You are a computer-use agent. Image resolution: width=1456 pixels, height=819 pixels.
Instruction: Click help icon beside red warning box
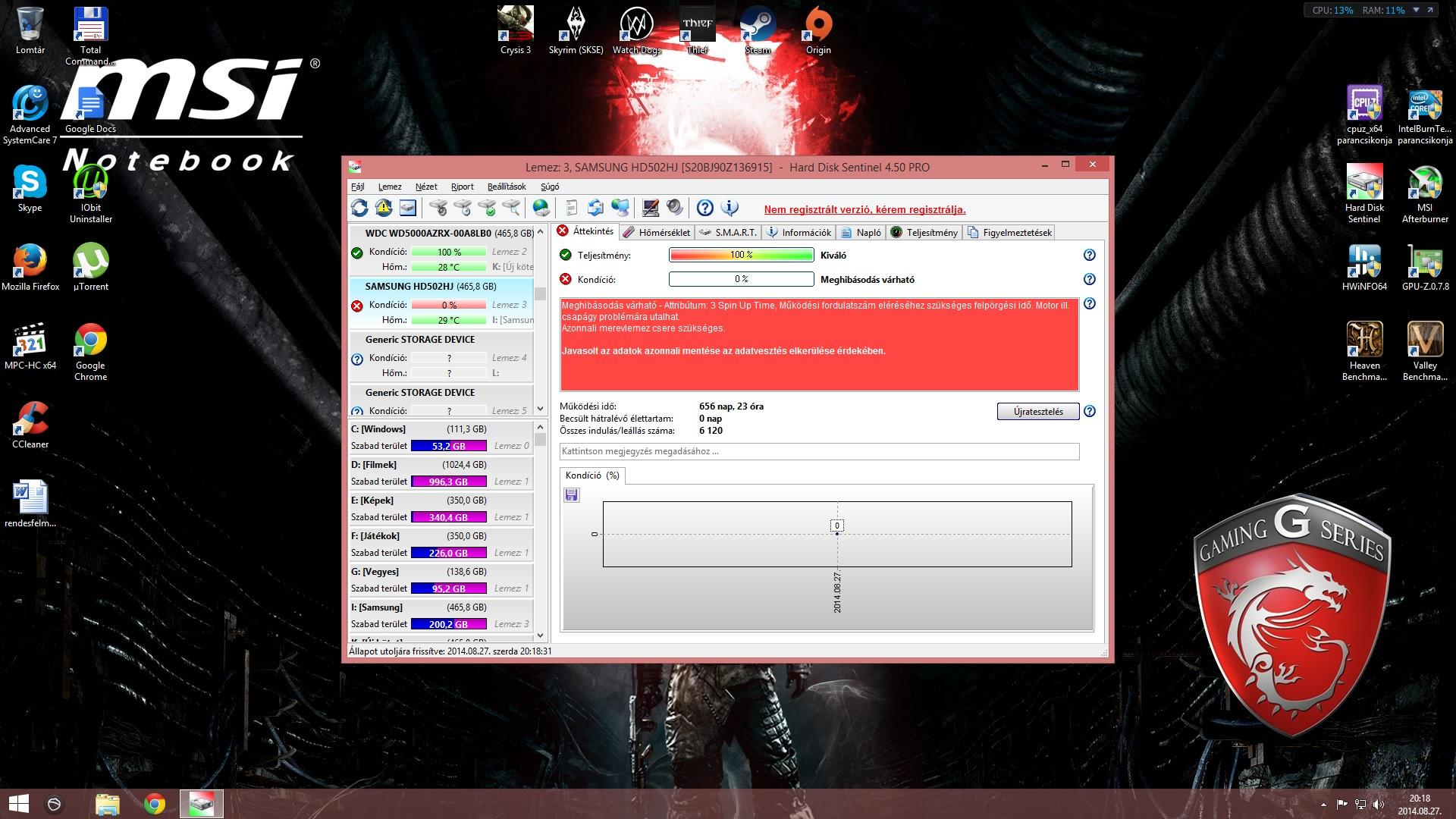[x=1090, y=303]
